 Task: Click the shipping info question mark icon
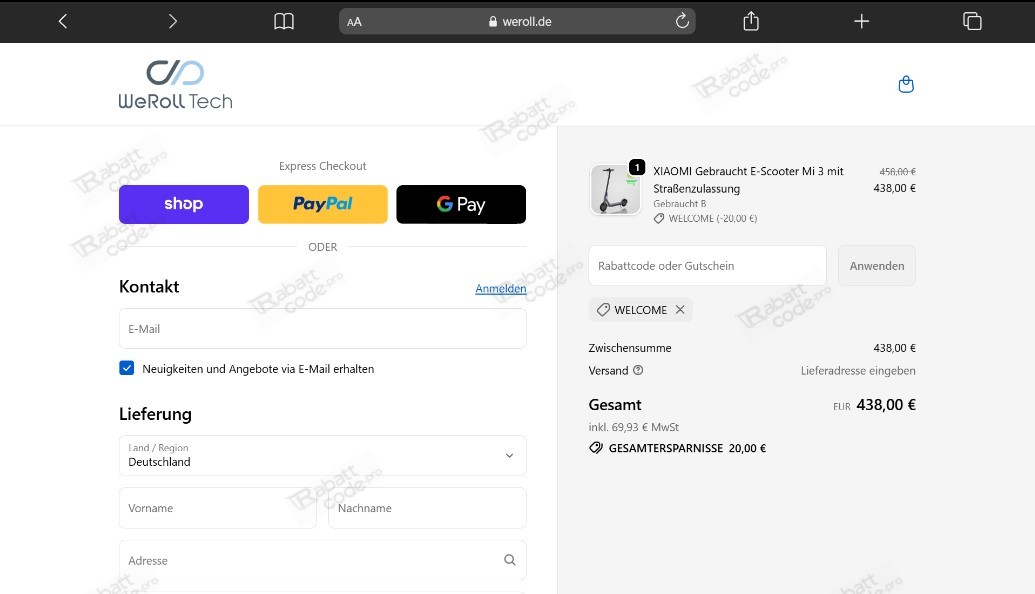638,370
